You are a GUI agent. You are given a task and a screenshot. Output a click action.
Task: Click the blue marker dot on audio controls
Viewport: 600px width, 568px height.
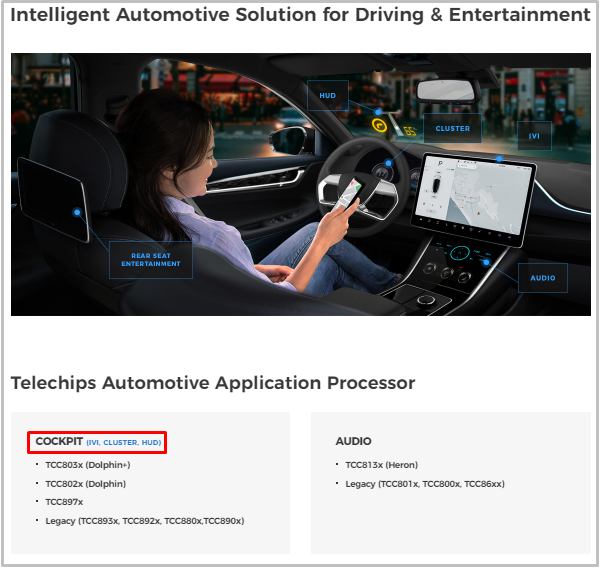pos(486,262)
